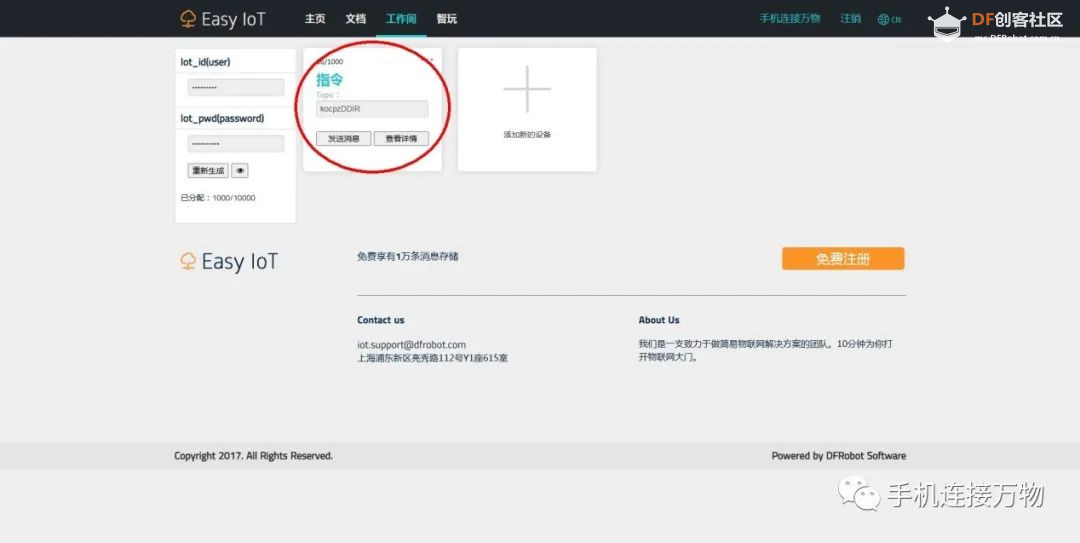This screenshot has width=1080, height=543.
Task: Click the About Us heading
Action: tap(658, 320)
